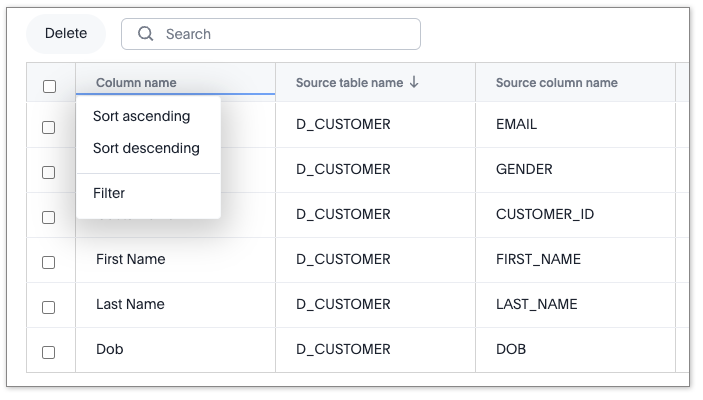Select the First Name cell in Column name

tap(131, 260)
